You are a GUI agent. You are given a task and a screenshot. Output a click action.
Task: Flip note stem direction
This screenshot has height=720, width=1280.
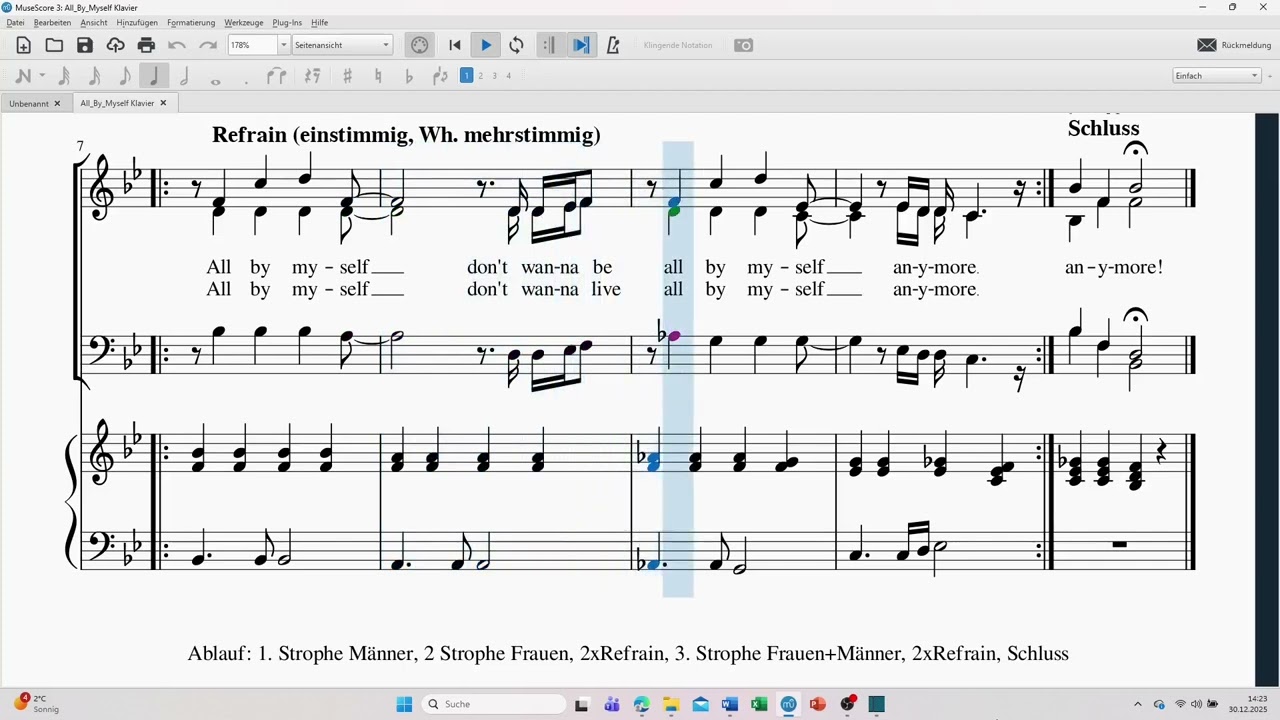click(440, 76)
